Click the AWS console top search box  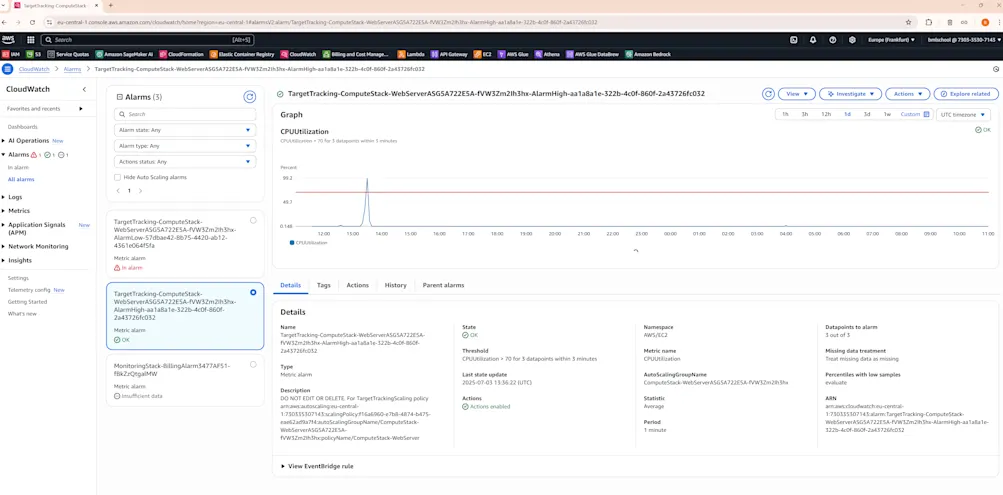[148, 40]
